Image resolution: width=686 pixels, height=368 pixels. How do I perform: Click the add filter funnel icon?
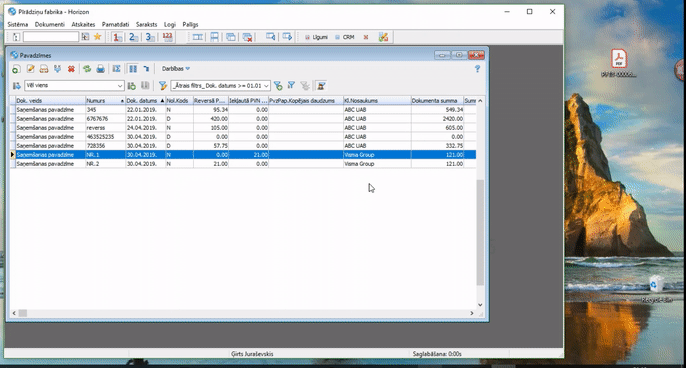(278, 86)
